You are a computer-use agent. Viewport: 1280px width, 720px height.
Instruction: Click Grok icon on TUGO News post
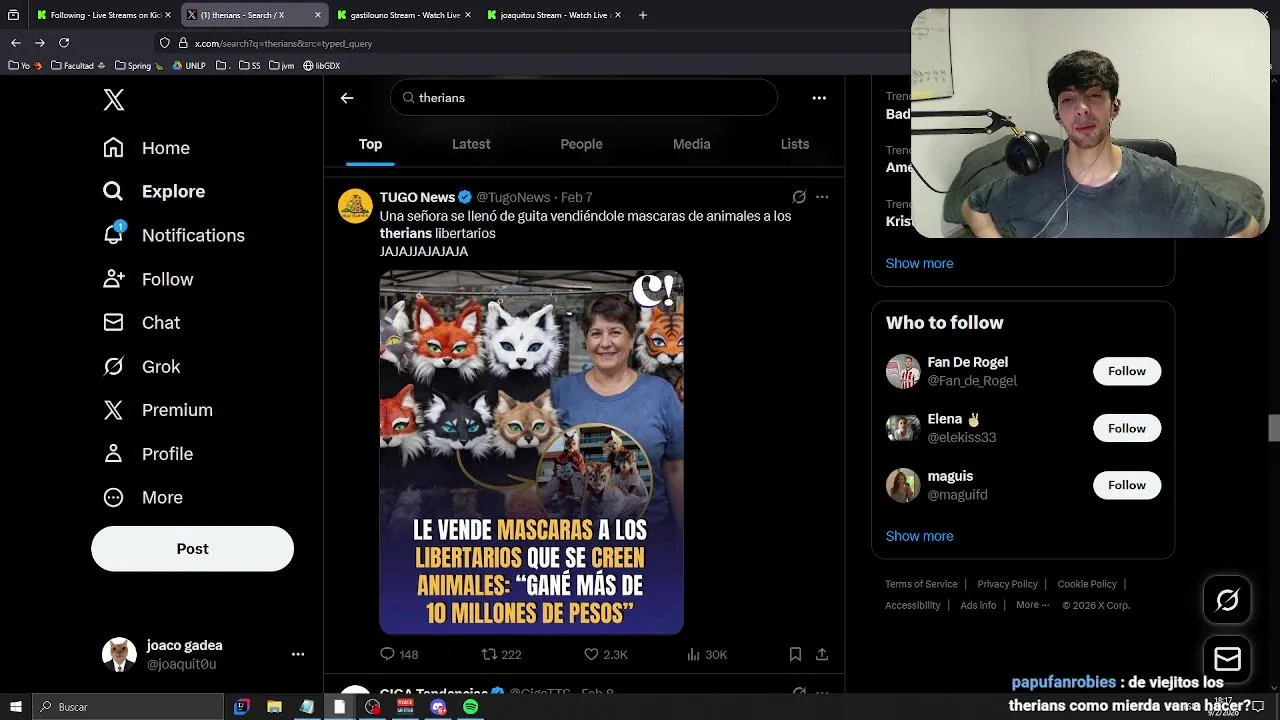[799, 197]
